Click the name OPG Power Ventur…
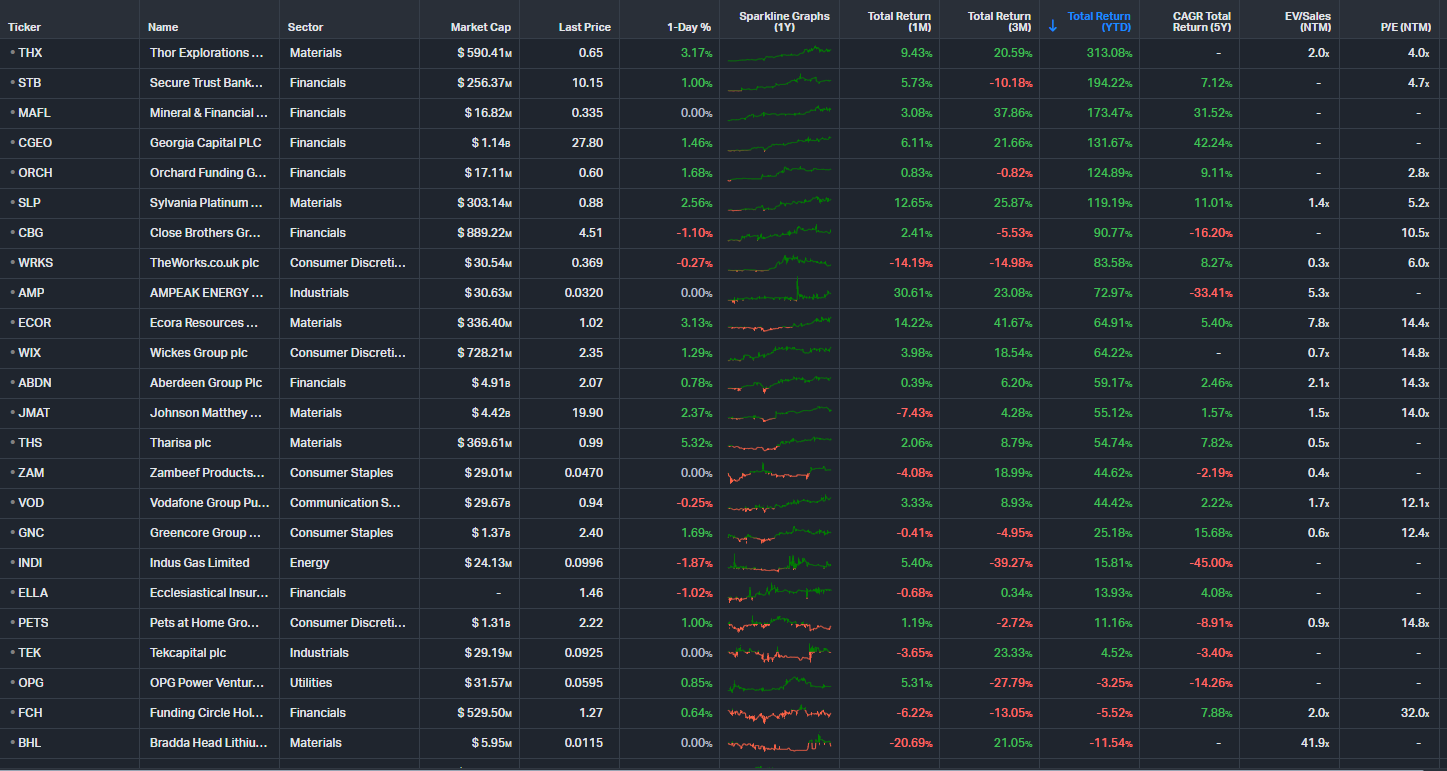The image size is (1447, 771). point(206,683)
